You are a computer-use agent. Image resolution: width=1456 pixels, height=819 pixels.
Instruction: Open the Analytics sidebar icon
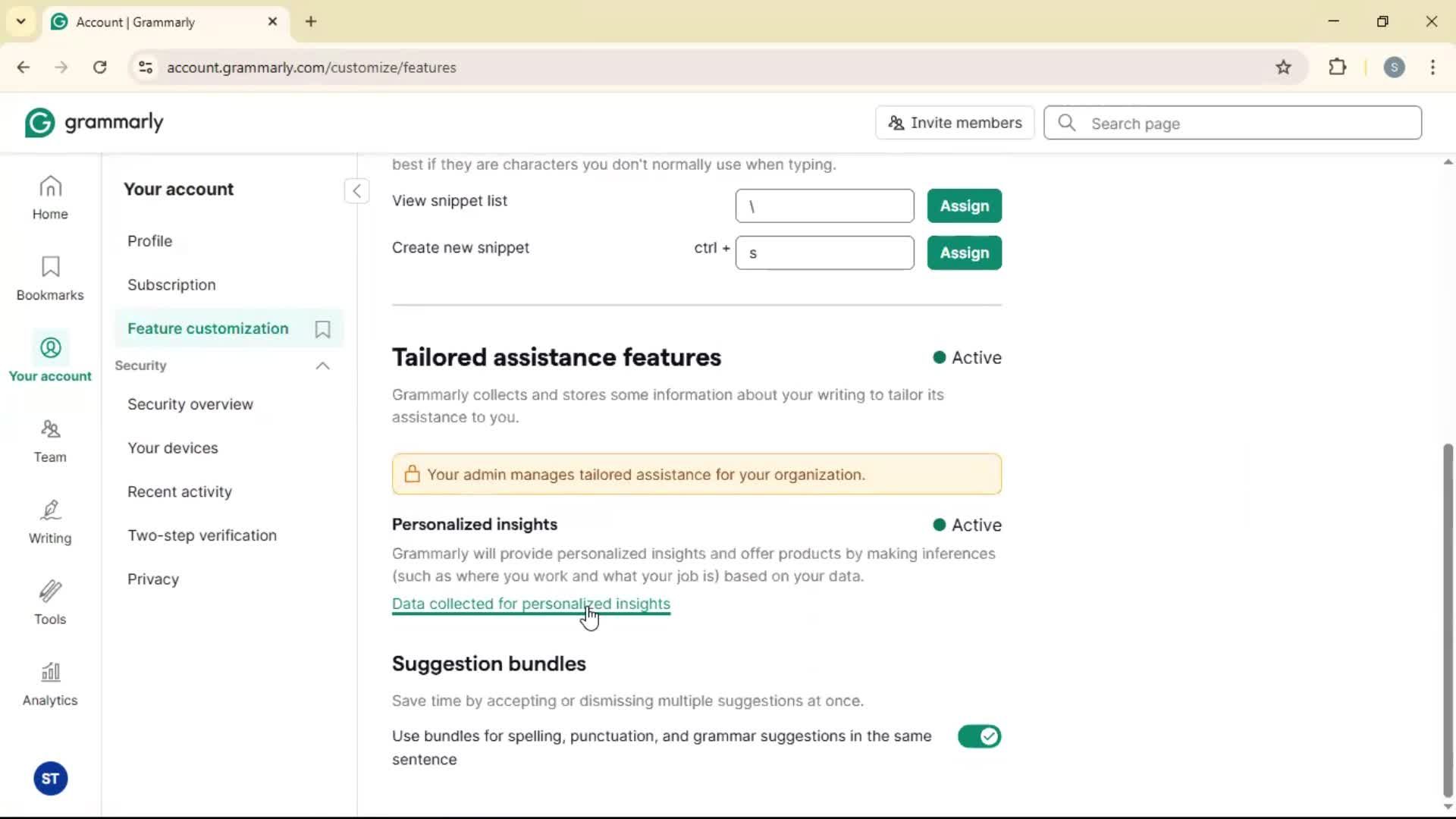coord(50,684)
